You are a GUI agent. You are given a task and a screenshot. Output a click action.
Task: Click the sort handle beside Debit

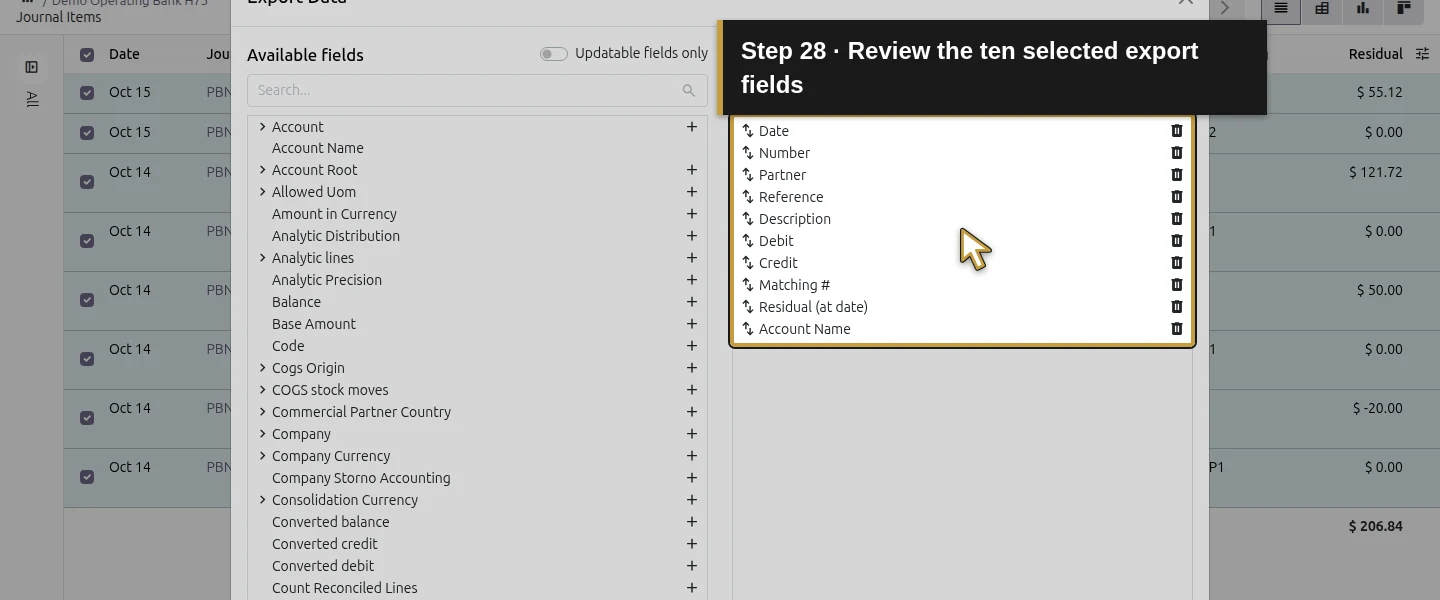747,241
